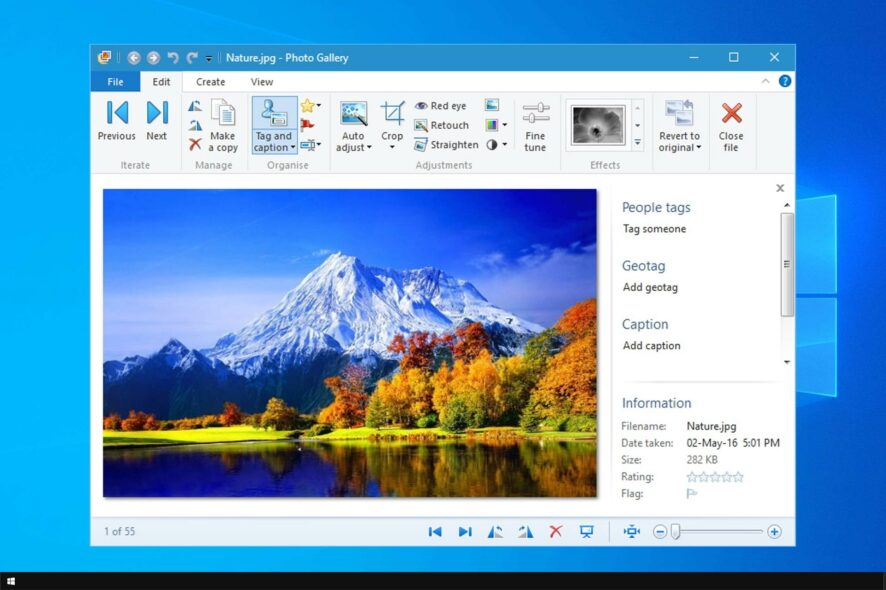Select the Retouch tool

[441, 125]
